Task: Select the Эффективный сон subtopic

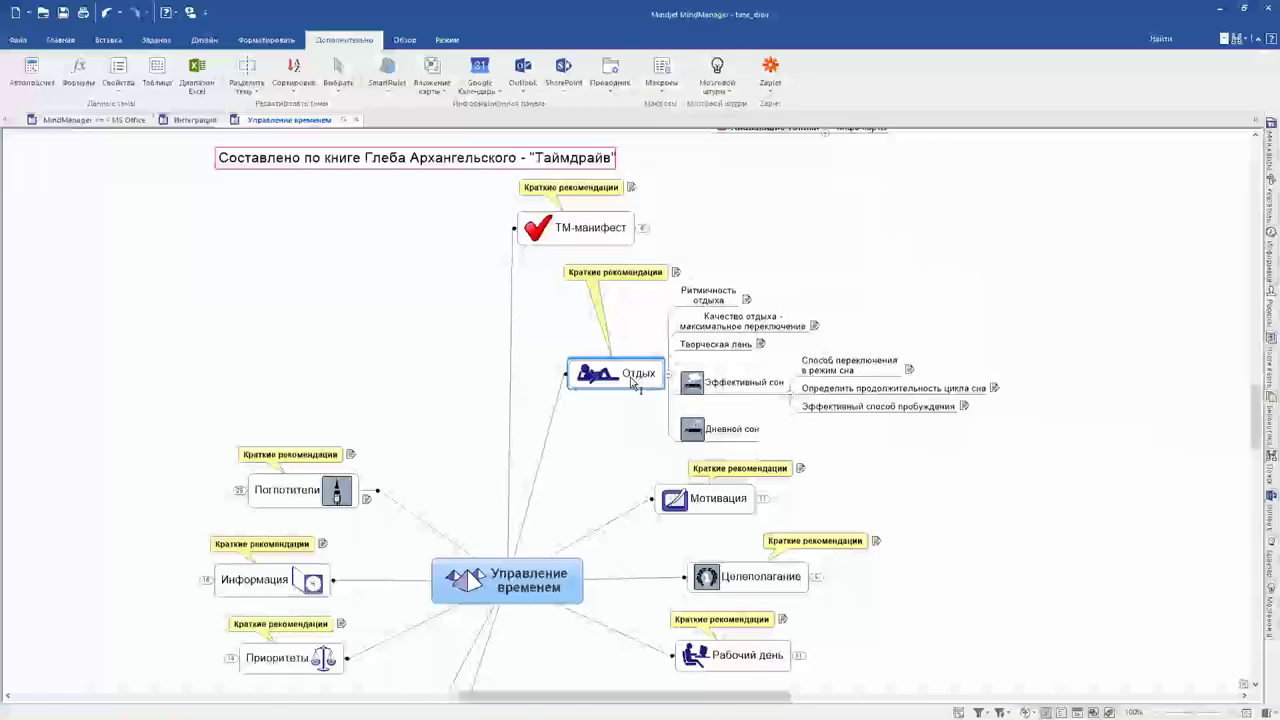Action: tap(732, 383)
